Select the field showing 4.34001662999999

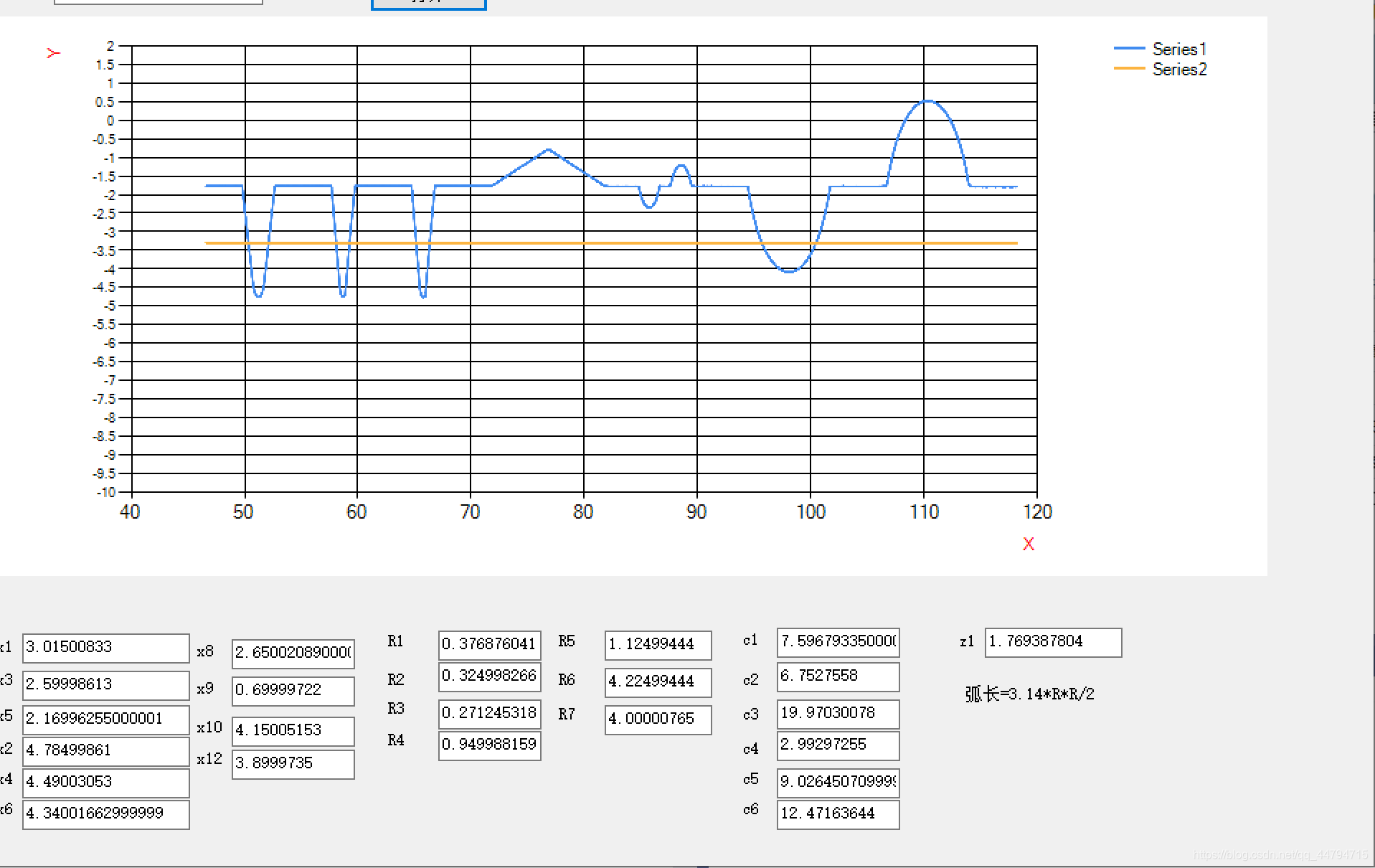106,814
